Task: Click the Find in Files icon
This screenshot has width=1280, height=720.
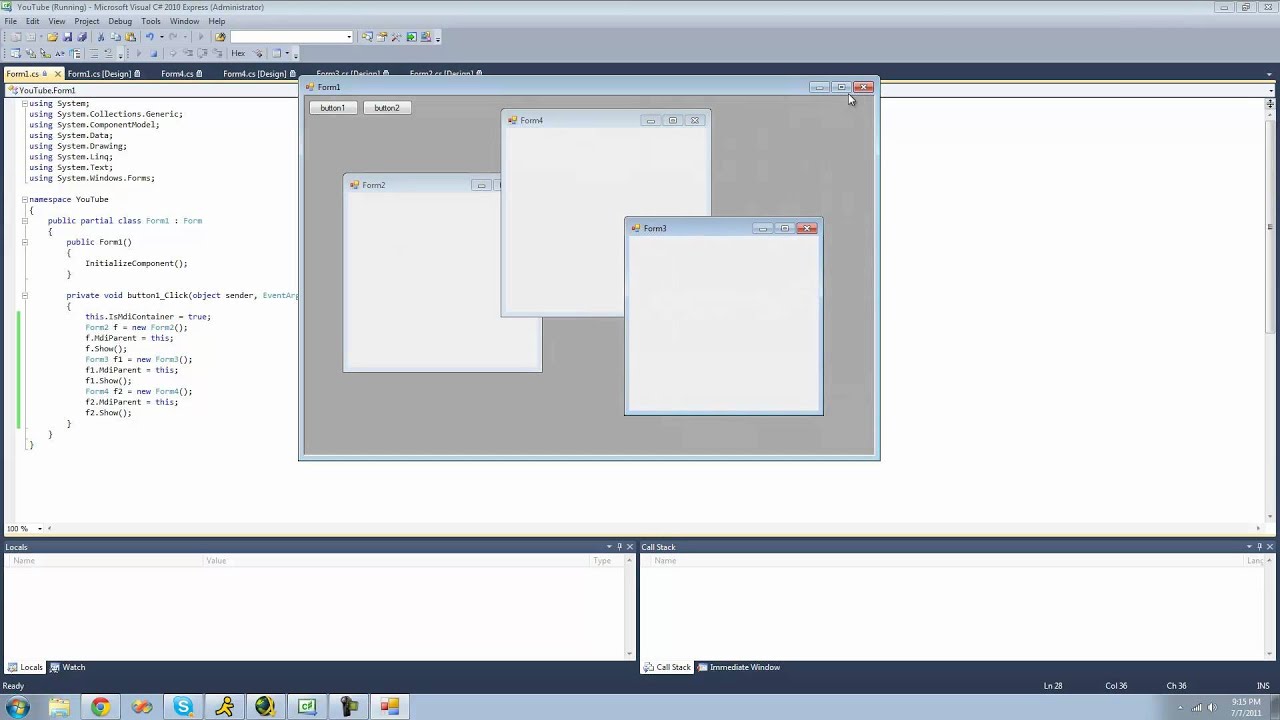Action: point(220,37)
